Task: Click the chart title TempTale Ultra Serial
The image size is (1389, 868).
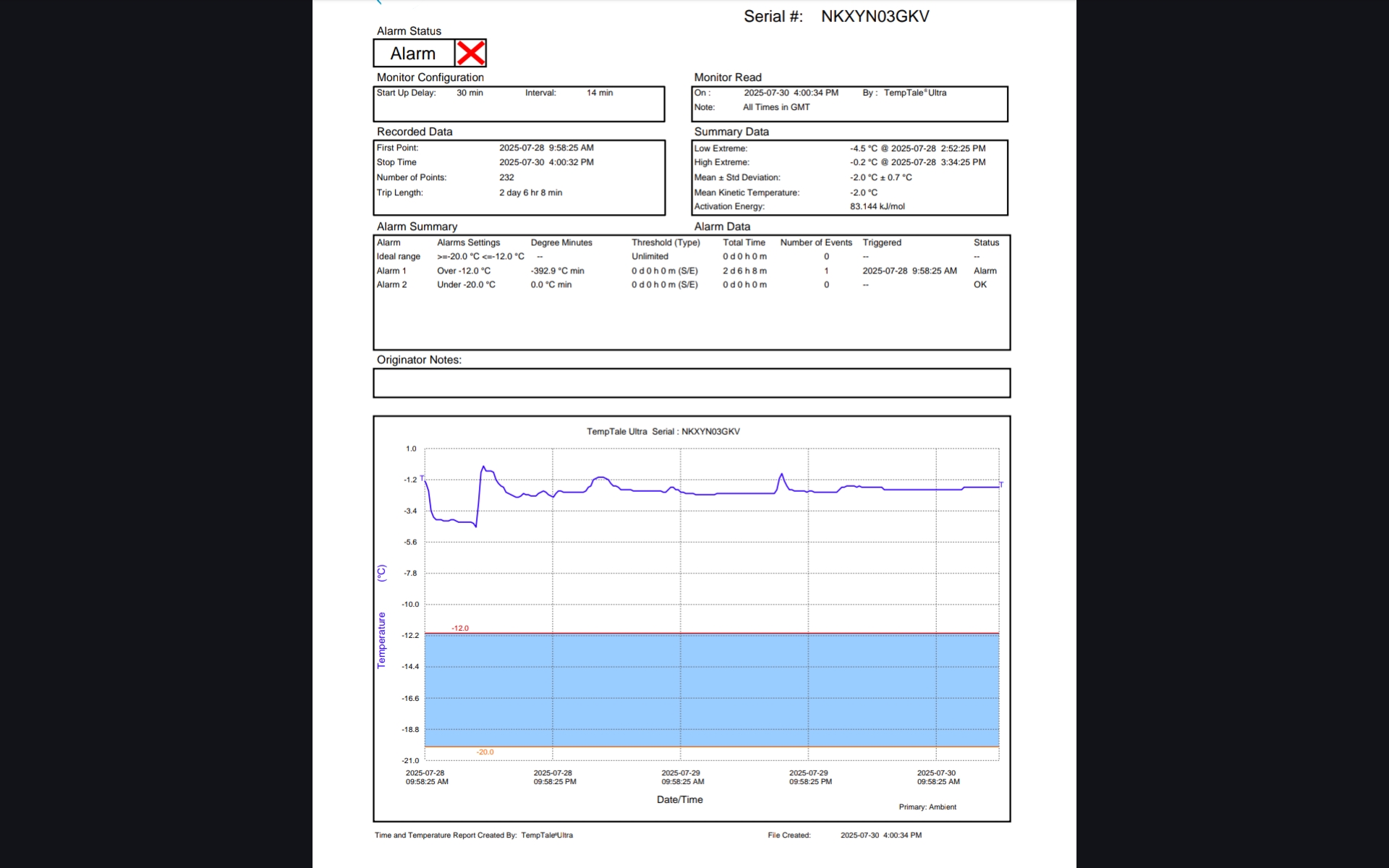Action: point(663,431)
